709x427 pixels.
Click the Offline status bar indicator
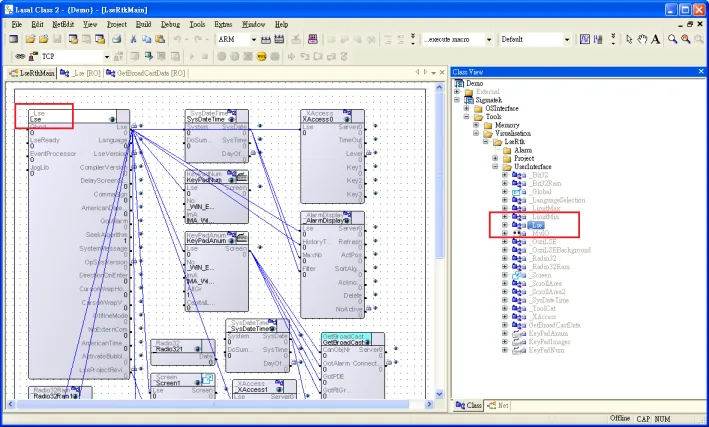tap(619, 418)
